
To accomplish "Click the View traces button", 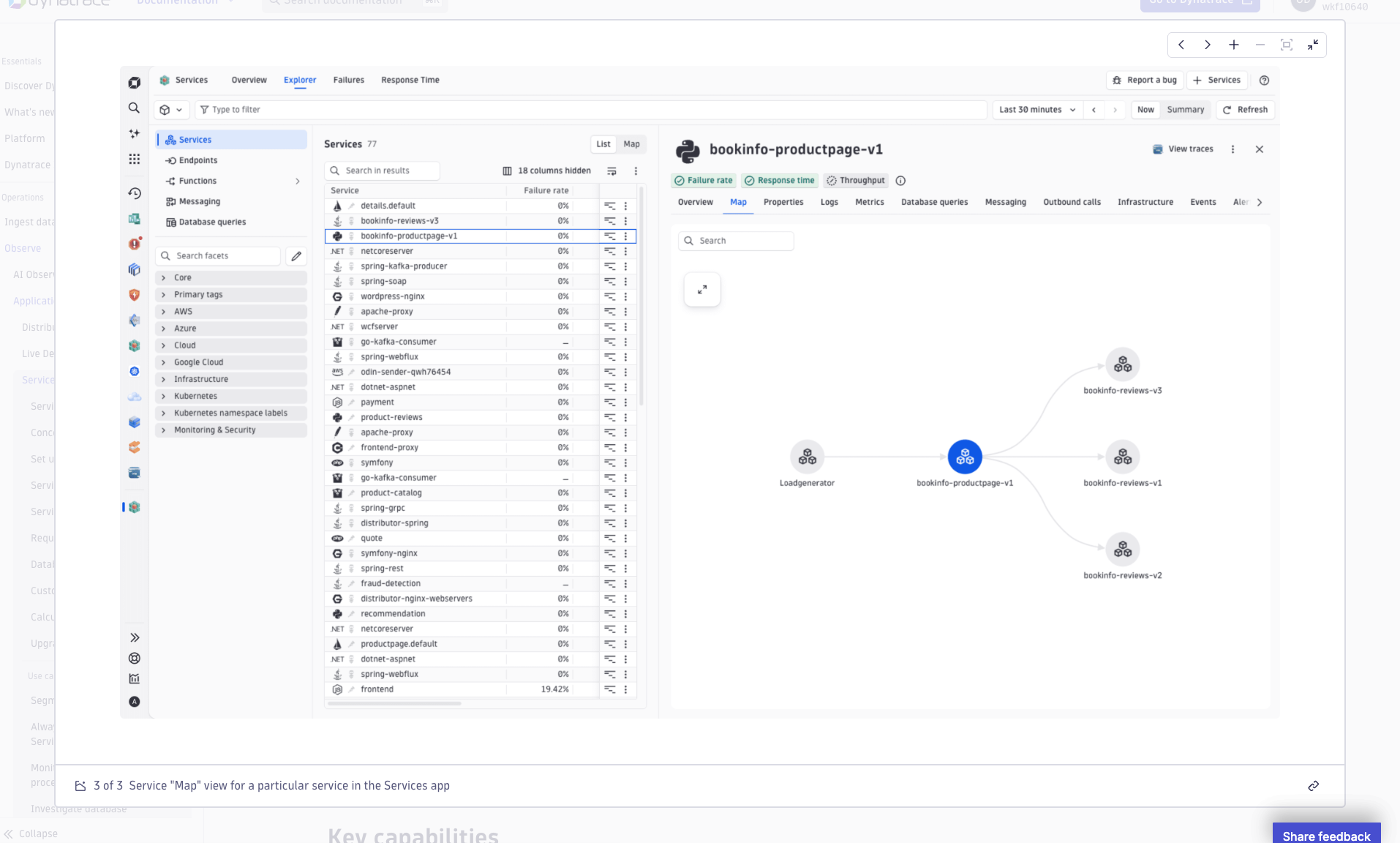I will (1183, 149).
